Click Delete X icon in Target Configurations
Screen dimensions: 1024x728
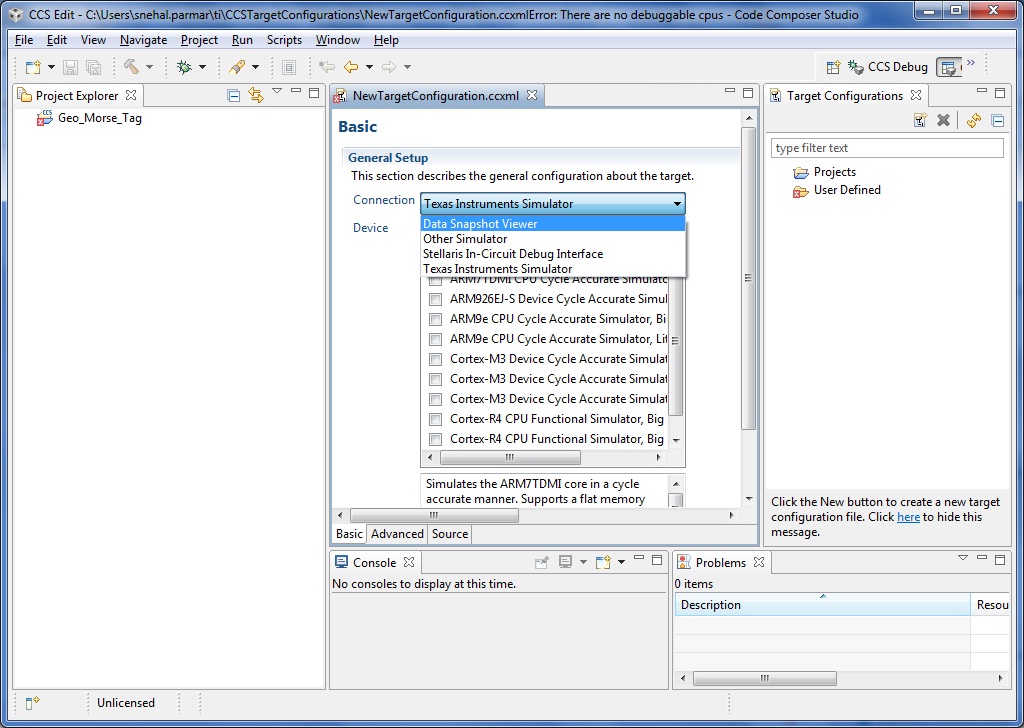click(x=943, y=120)
